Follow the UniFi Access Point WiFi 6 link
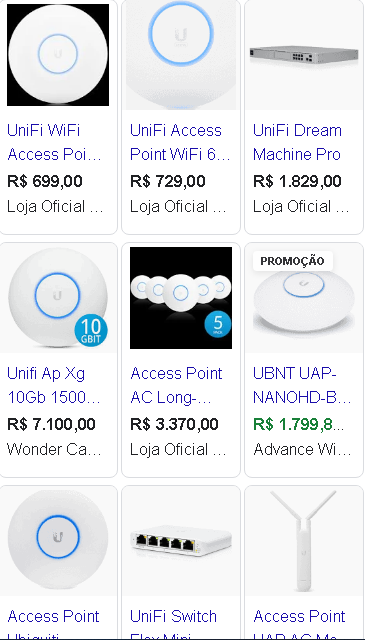The image size is (365, 640). (180, 142)
